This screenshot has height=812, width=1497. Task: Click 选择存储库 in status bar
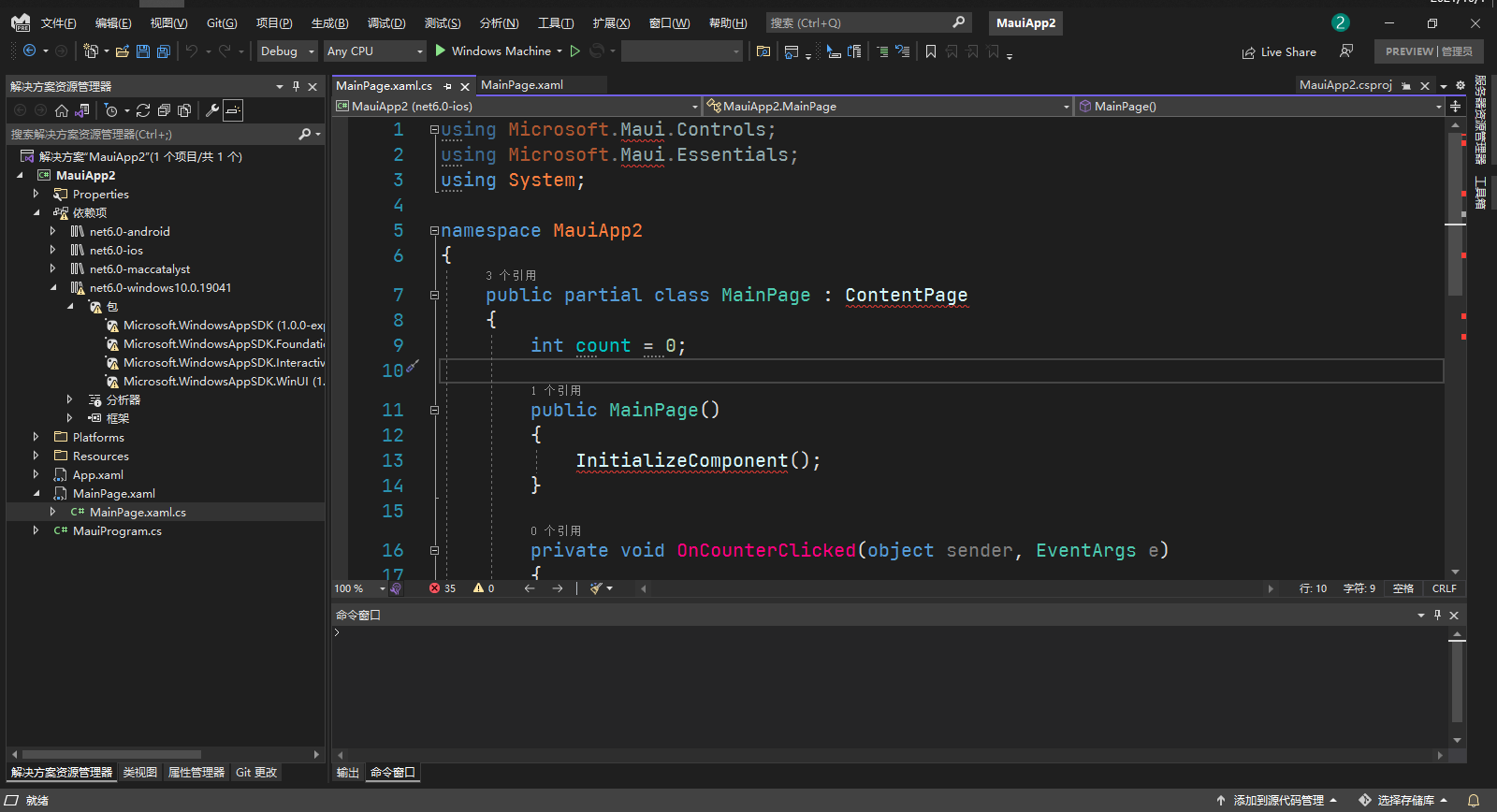tap(1403, 801)
